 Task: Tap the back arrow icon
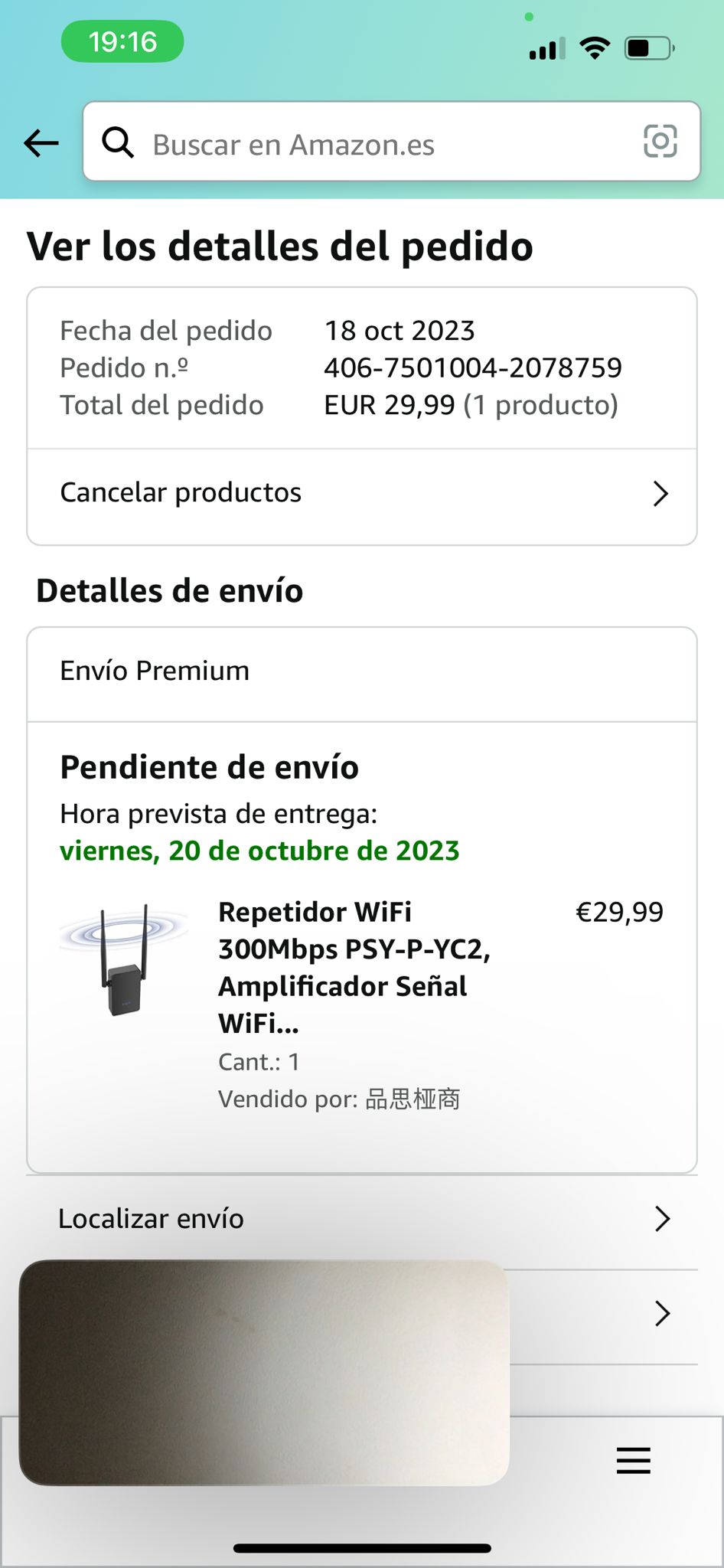pos(41,143)
